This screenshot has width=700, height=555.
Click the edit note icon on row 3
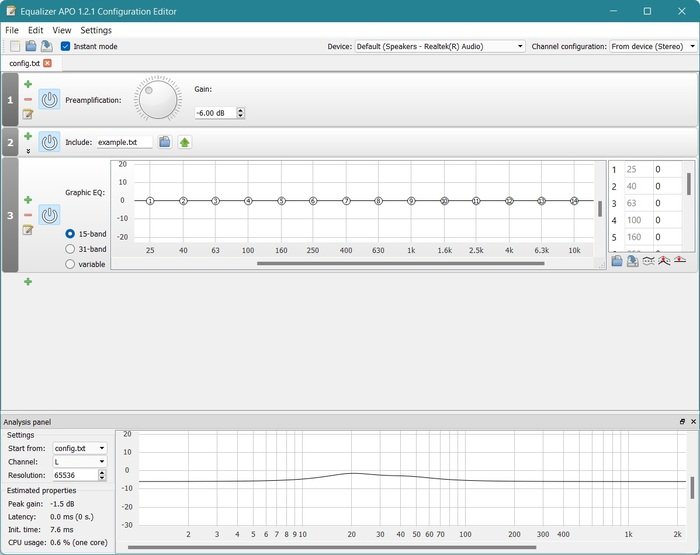pos(28,230)
